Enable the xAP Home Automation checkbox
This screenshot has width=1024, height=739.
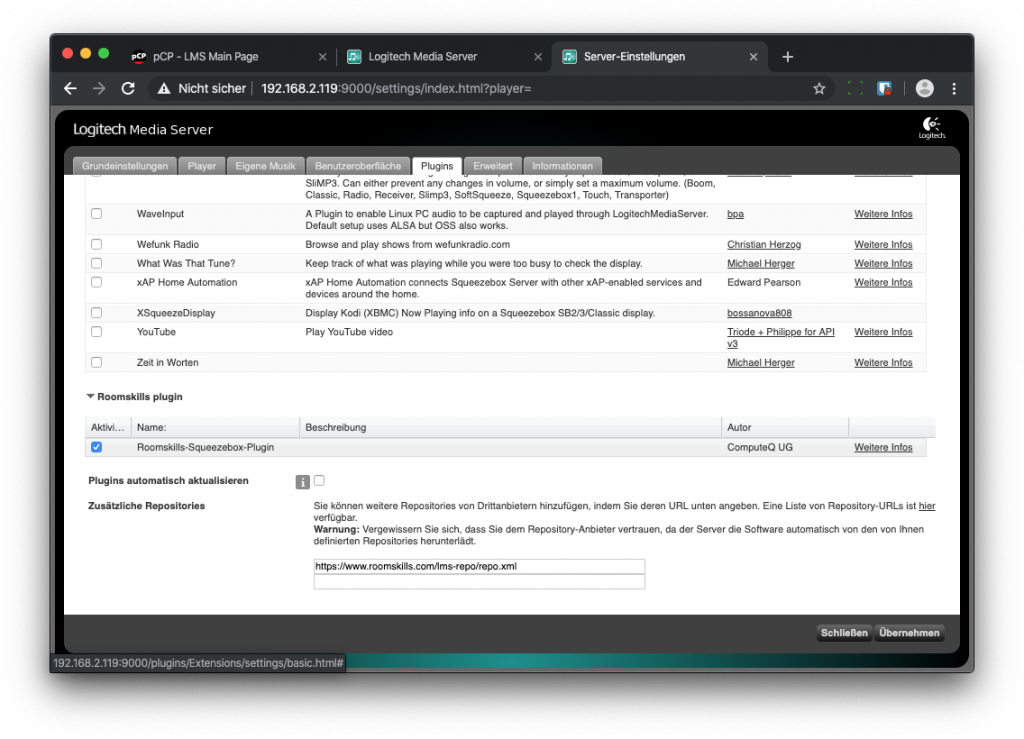click(x=97, y=282)
